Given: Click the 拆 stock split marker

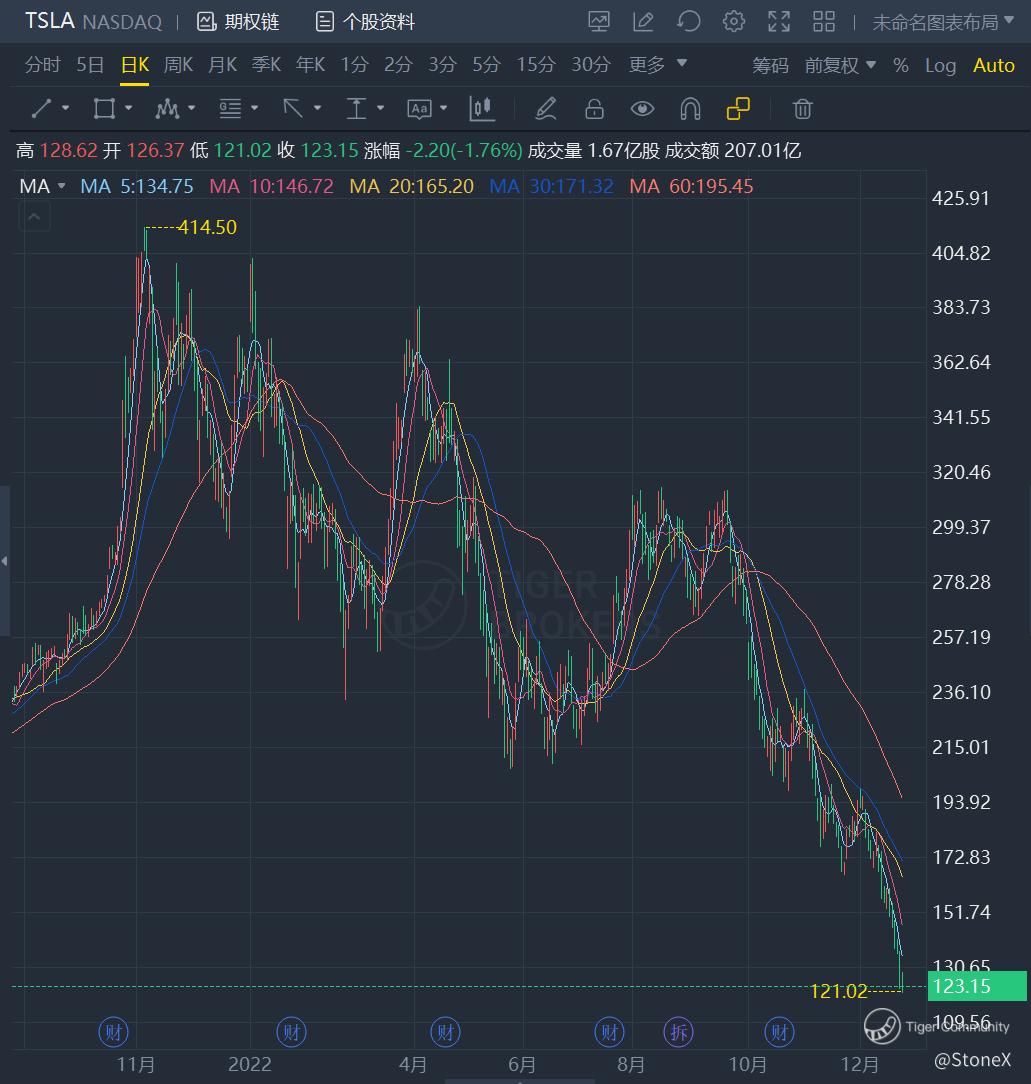Looking at the screenshot, I should [679, 1032].
